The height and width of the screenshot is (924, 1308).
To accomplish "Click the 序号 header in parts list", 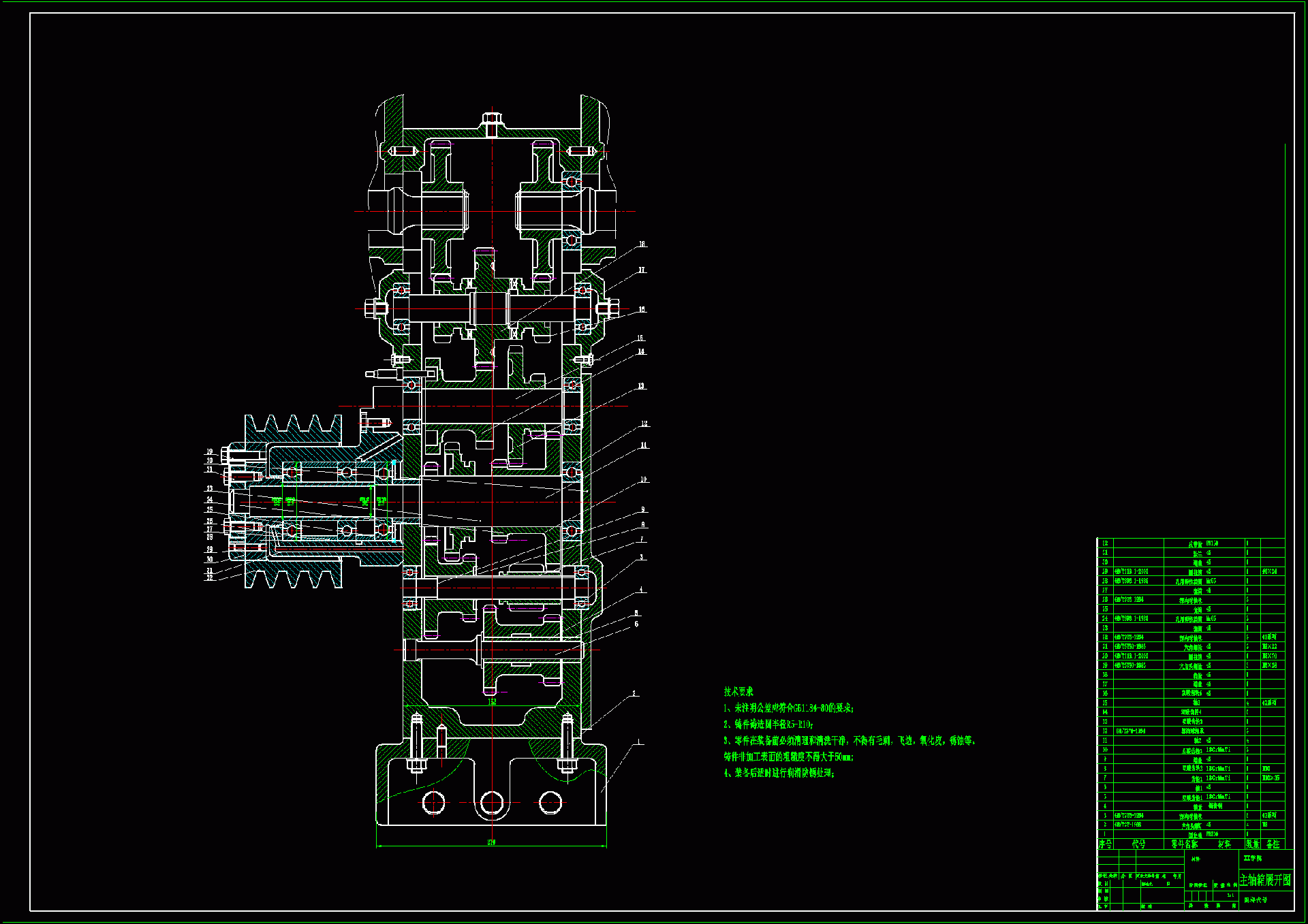I will 1105,844.
